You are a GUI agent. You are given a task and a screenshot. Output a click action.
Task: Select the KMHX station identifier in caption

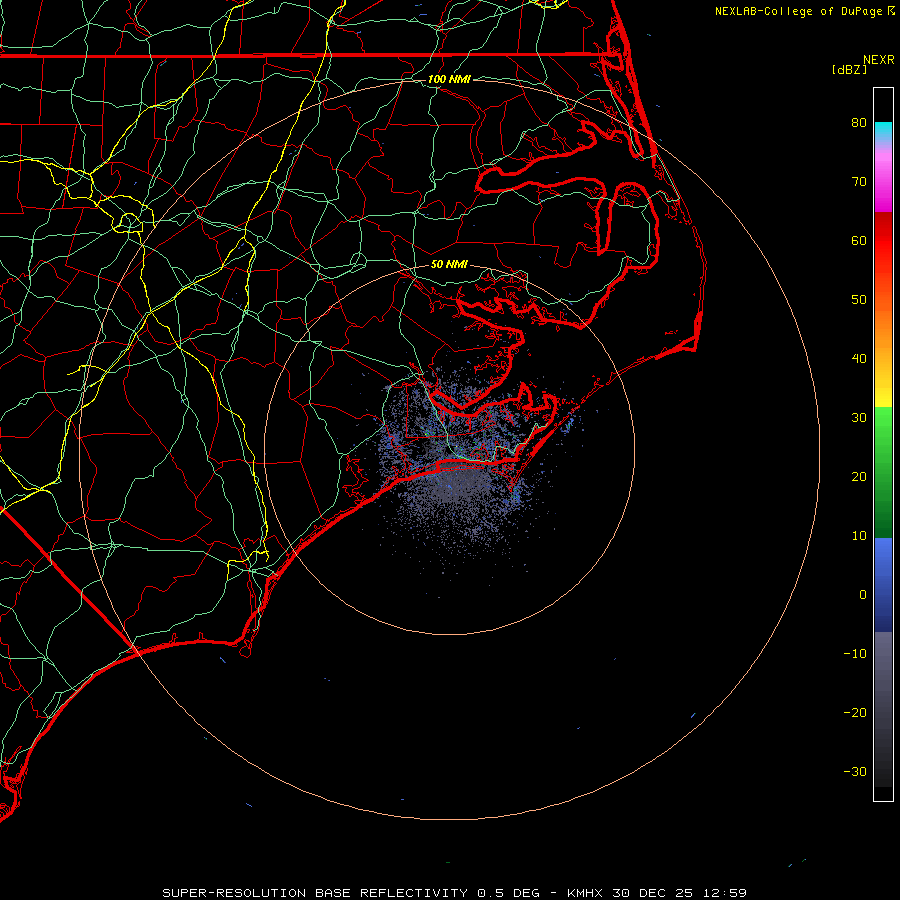(x=584, y=893)
